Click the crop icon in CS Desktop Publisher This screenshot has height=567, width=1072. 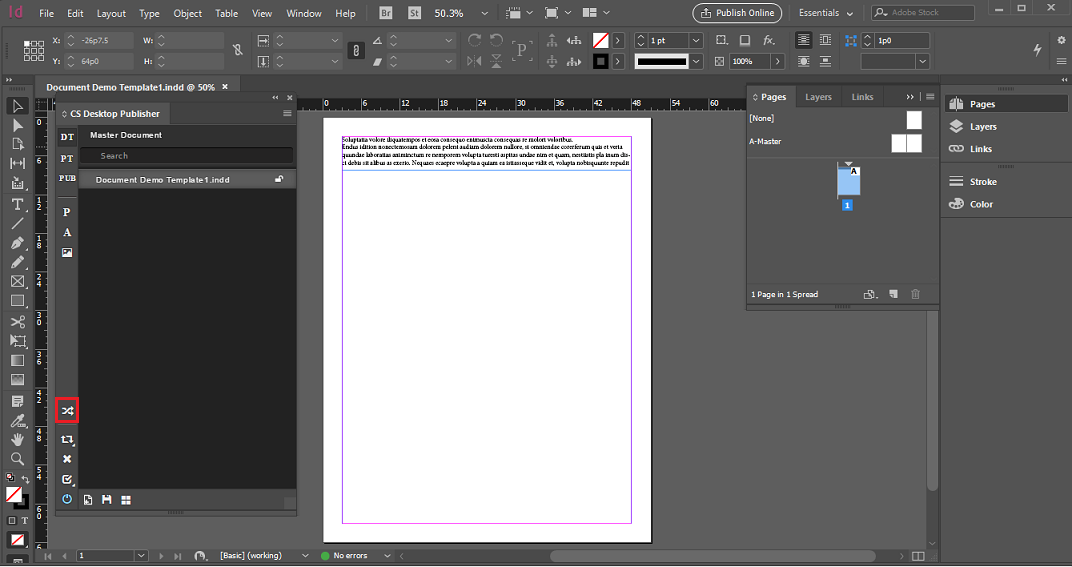coord(67,440)
